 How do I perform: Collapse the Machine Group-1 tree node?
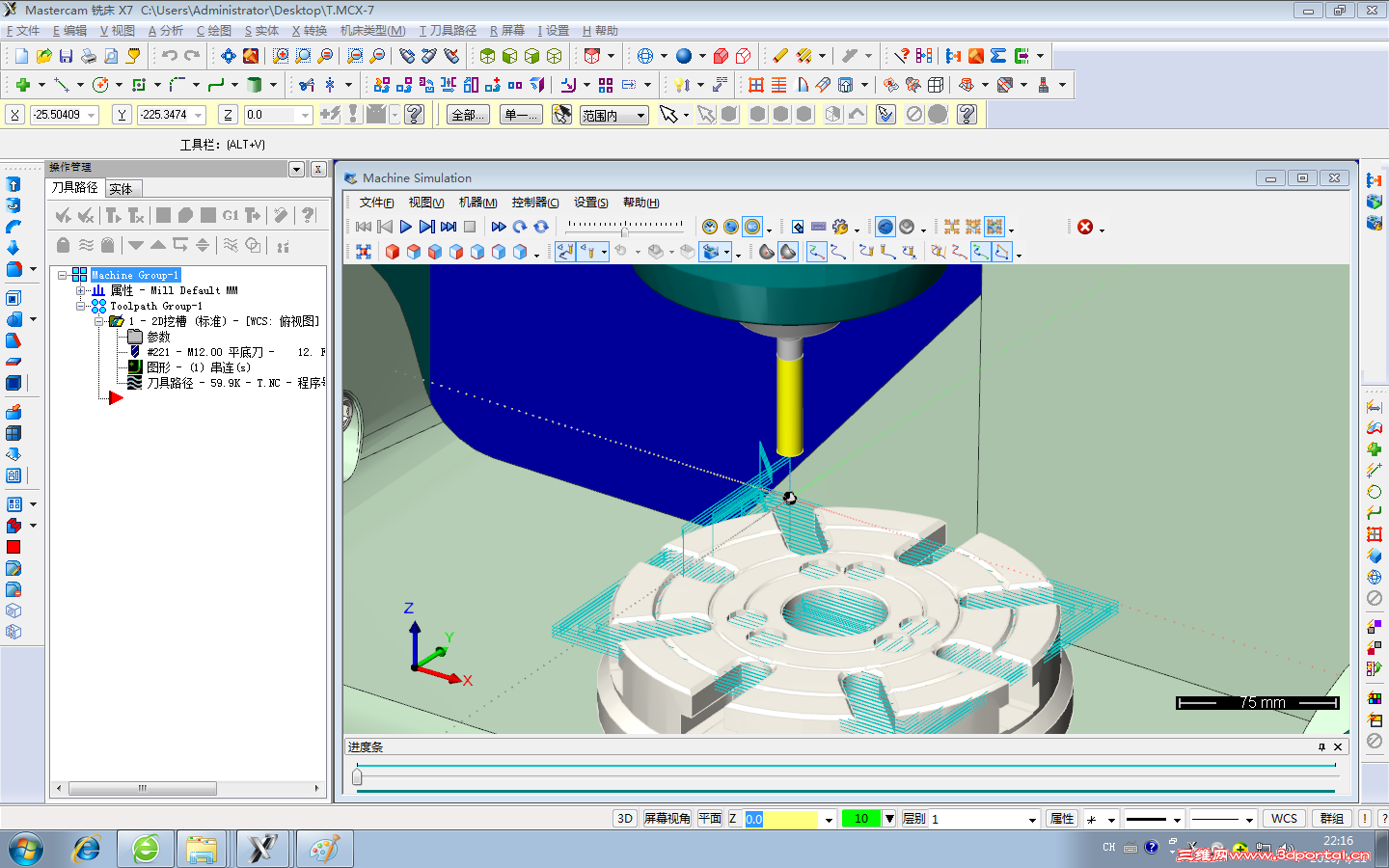pyautogui.click(x=63, y=275)
